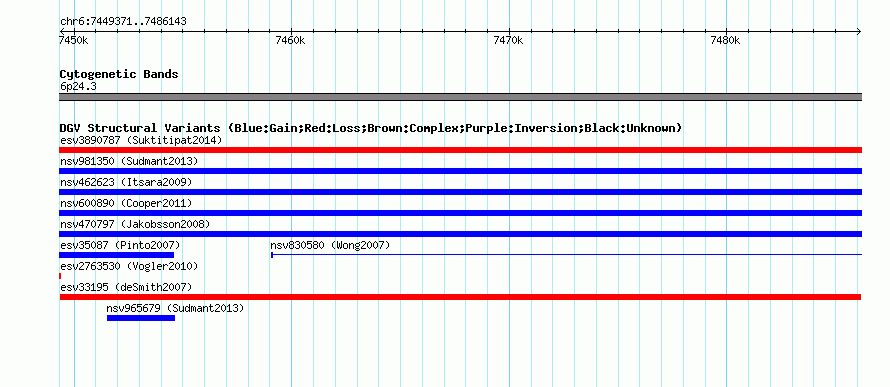Select the blue nsv470797 gain bar

click(460, 234)
